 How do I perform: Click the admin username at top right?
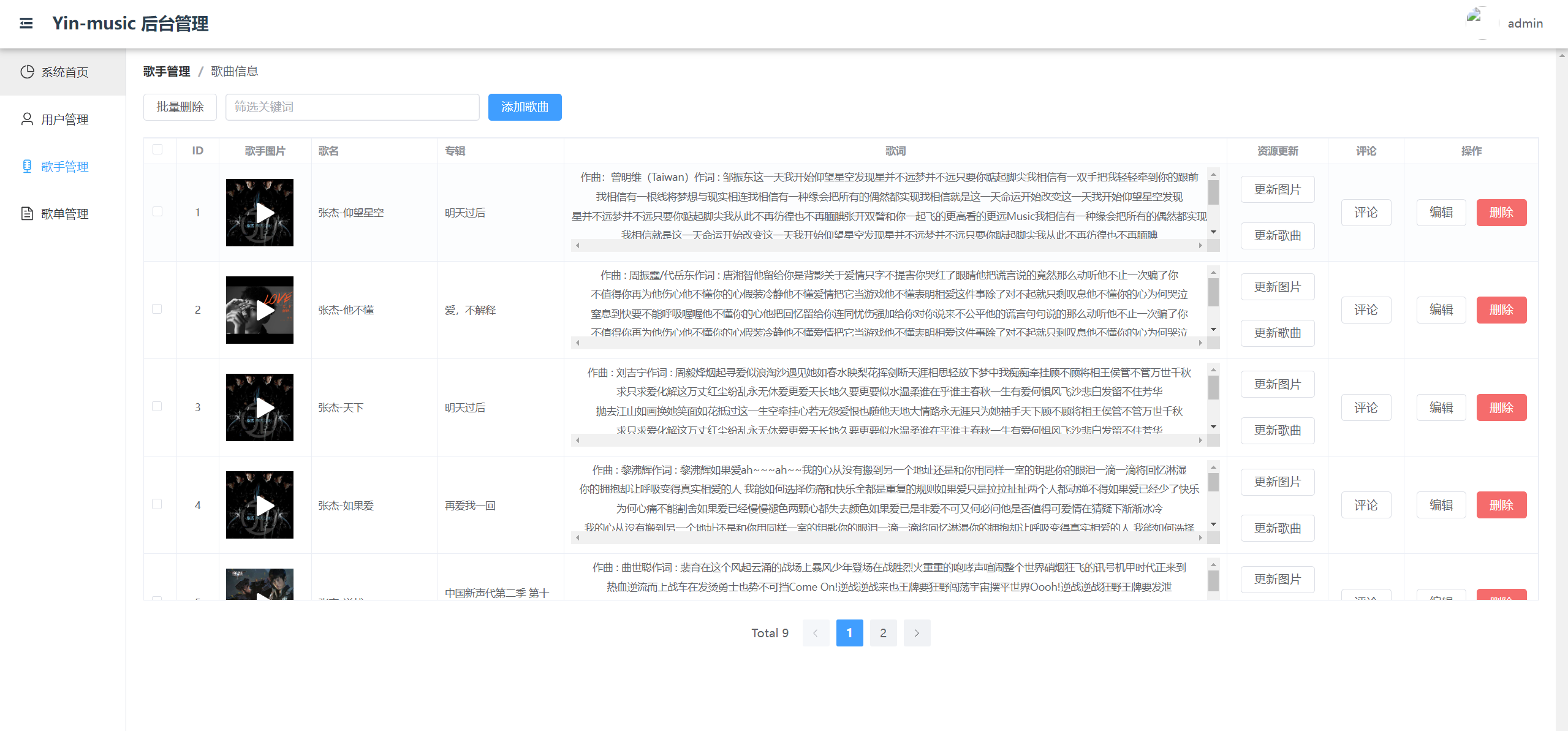coord(1525,23)
